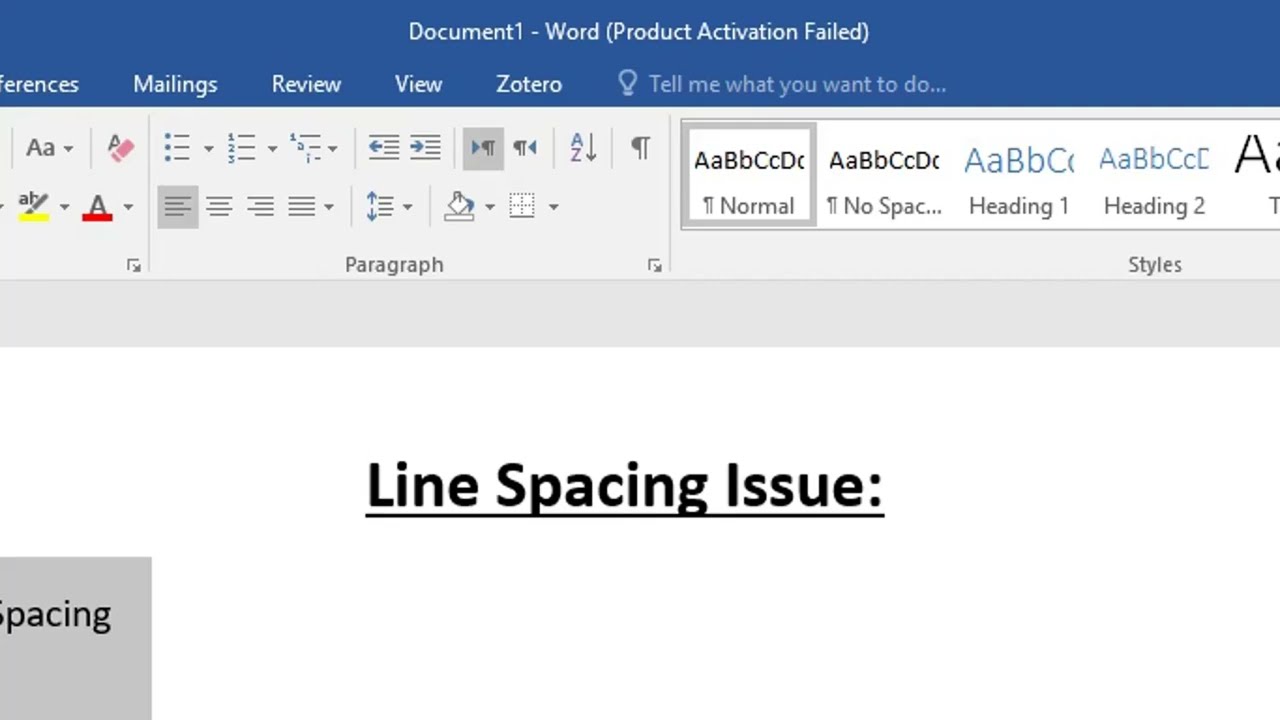Viewport: 1280px width, 720px height.
Task: Click the Tell me search box
Action: (x=797, y=84)
